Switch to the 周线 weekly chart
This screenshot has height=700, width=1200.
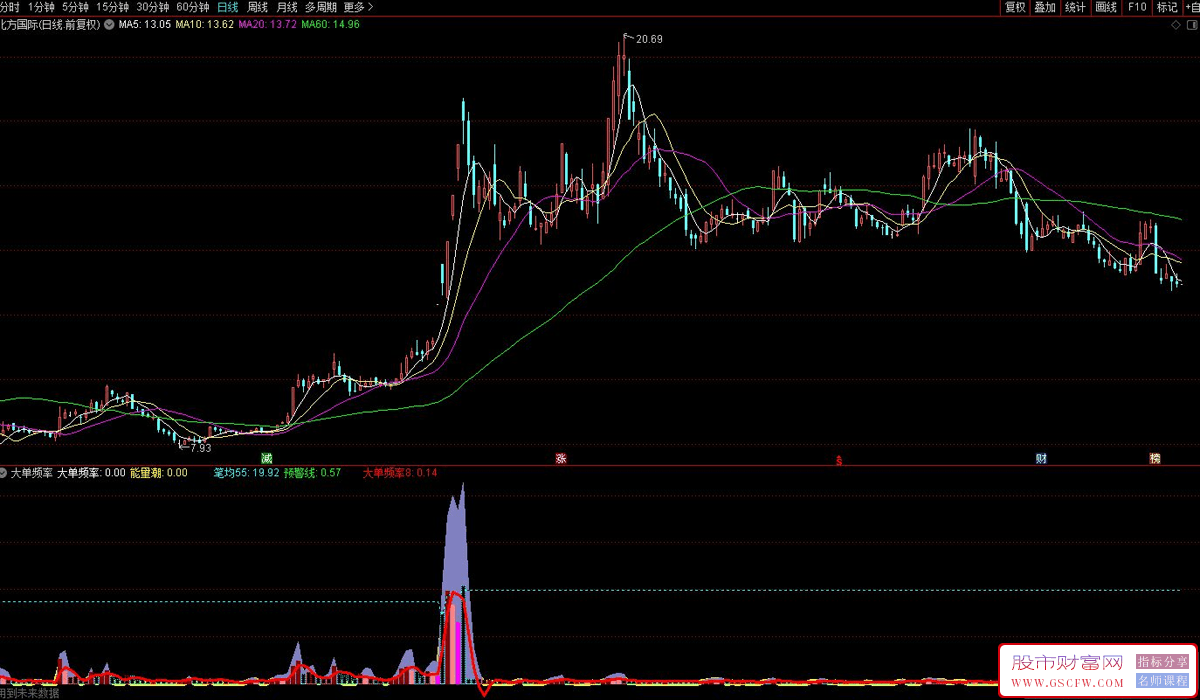[258, 7]
